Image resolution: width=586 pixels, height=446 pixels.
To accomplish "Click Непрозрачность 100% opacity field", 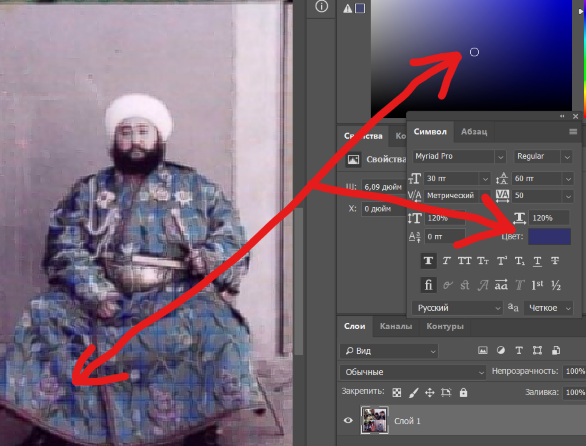I will coord(575,371).
